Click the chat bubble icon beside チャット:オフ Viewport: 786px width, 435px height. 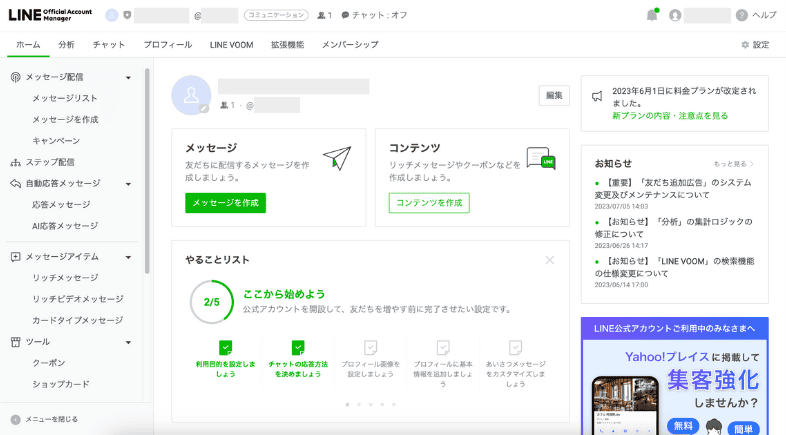coord(345,16)
